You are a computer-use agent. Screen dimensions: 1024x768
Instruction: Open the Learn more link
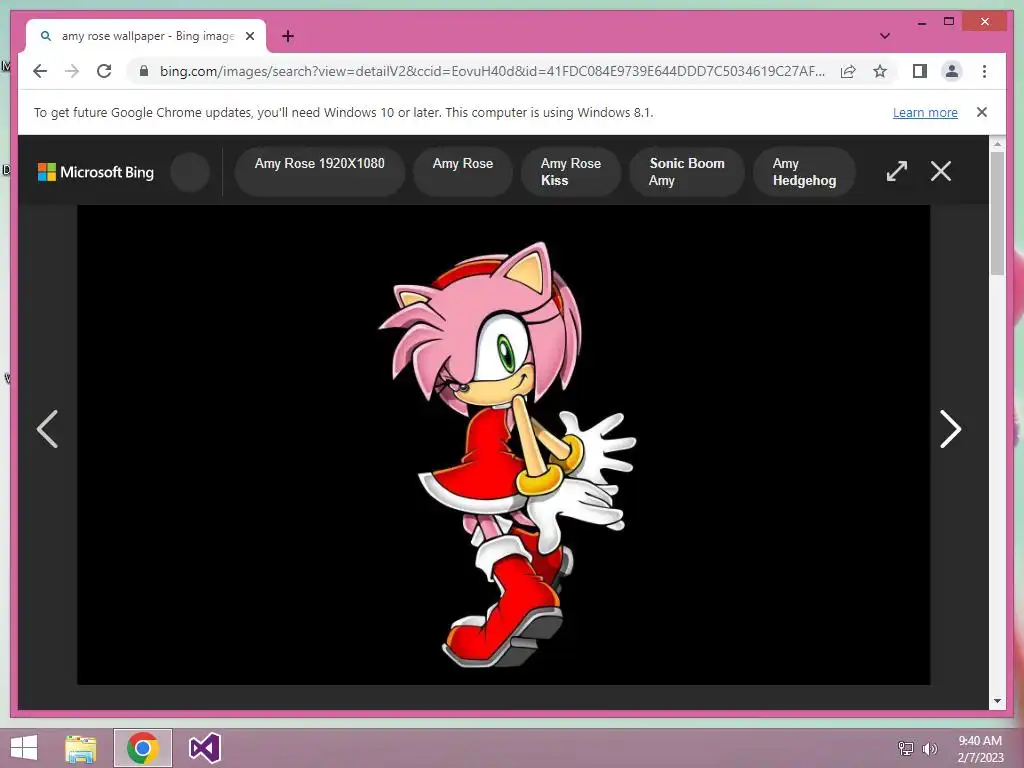click(925, 112)
